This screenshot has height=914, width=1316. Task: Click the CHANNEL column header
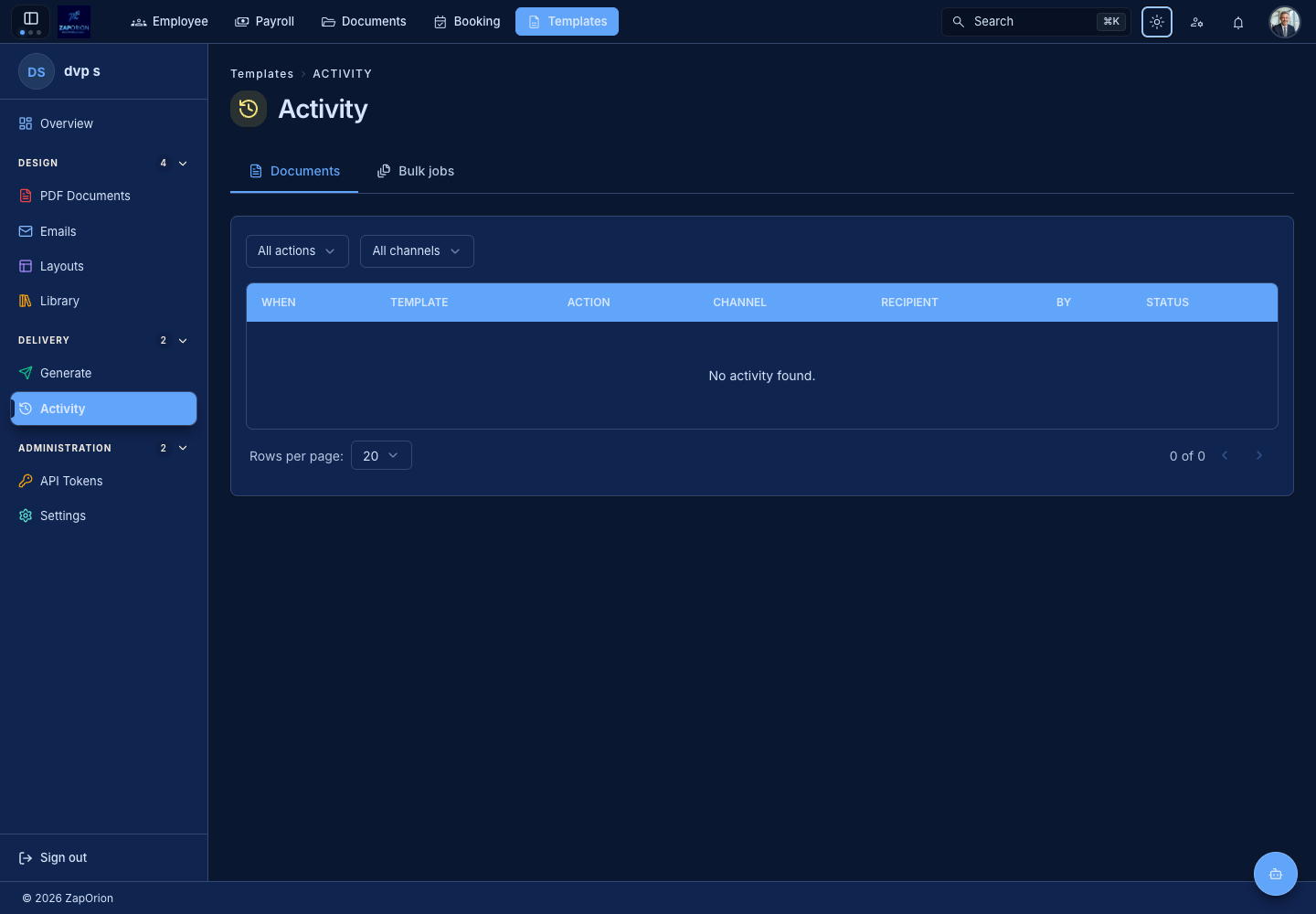(740, 303)
